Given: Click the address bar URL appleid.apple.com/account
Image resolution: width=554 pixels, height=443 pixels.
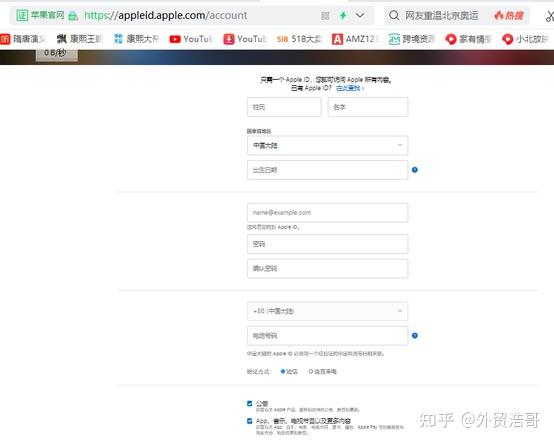Looking at the screenshot, I should 166,16.
